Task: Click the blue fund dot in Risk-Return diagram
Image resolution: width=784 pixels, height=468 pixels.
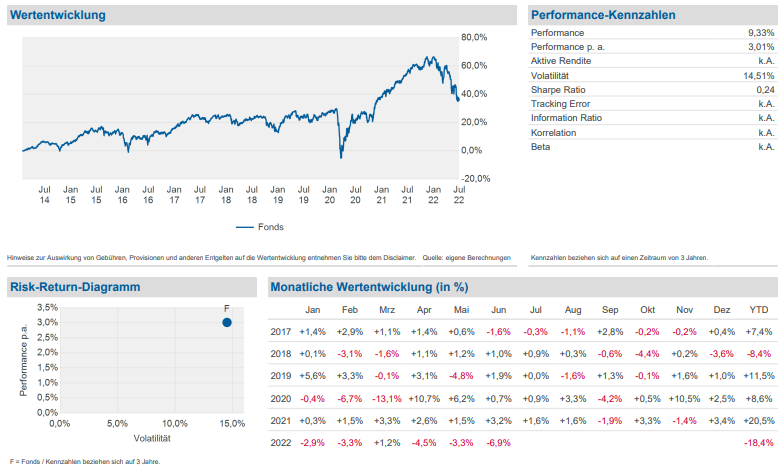Action: pos(227,322)
